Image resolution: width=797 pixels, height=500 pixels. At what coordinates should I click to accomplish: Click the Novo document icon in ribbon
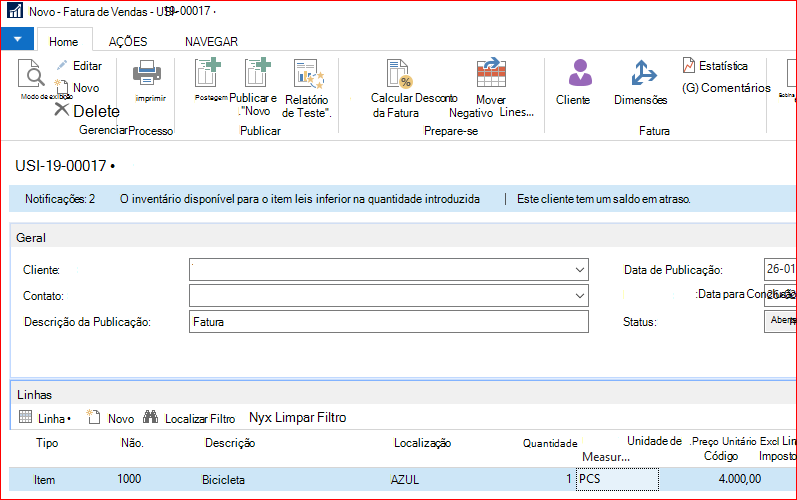pos(62,87)
